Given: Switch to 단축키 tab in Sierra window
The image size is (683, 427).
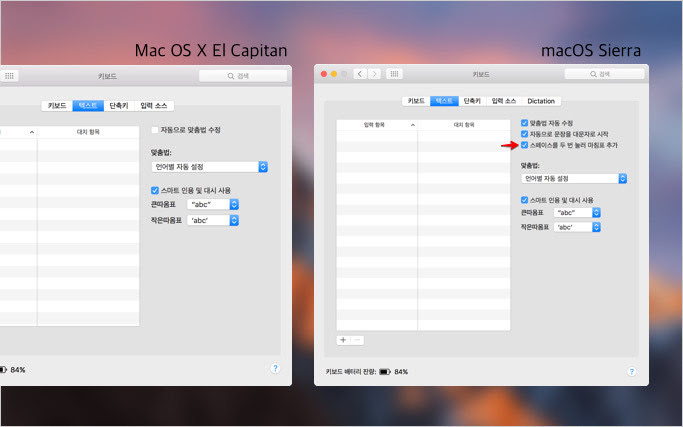Looking at the screenshot, I should [472, 101].
